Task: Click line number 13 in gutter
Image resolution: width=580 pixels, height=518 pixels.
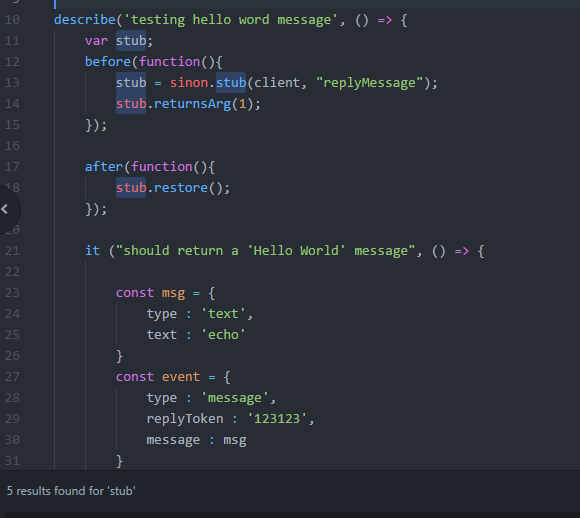Action: pos(12,83)
